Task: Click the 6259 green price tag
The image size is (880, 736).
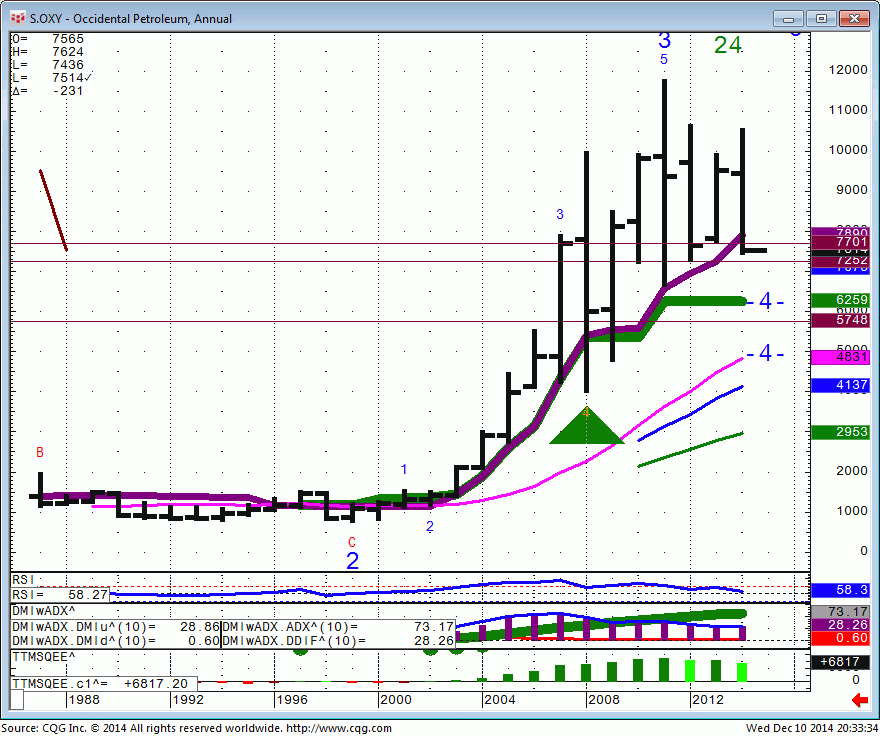Action: tap(840, 300)
